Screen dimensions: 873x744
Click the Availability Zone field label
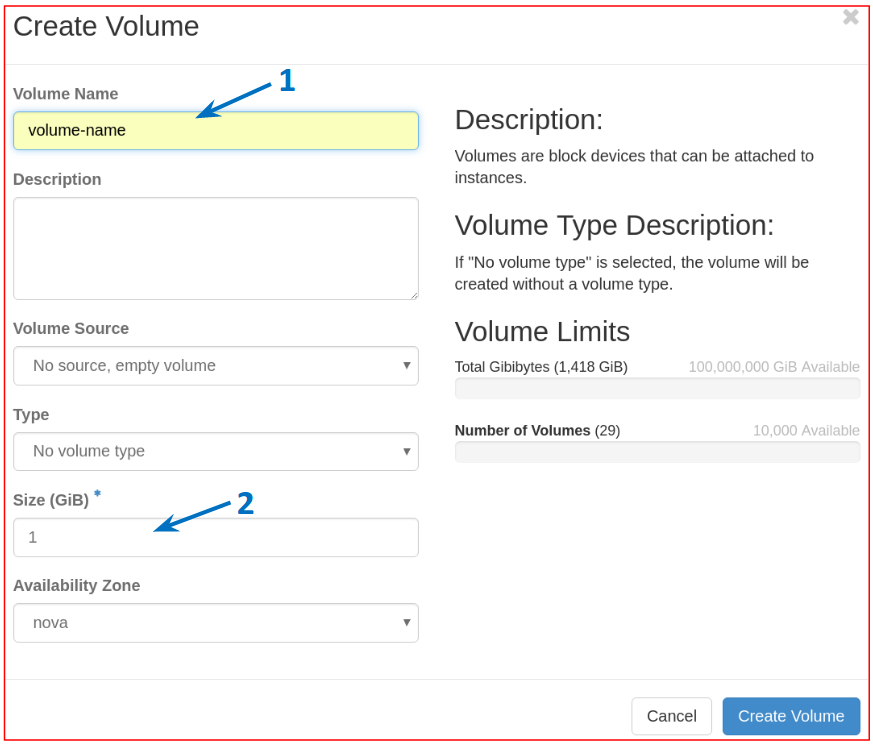[x=77, y=585]
